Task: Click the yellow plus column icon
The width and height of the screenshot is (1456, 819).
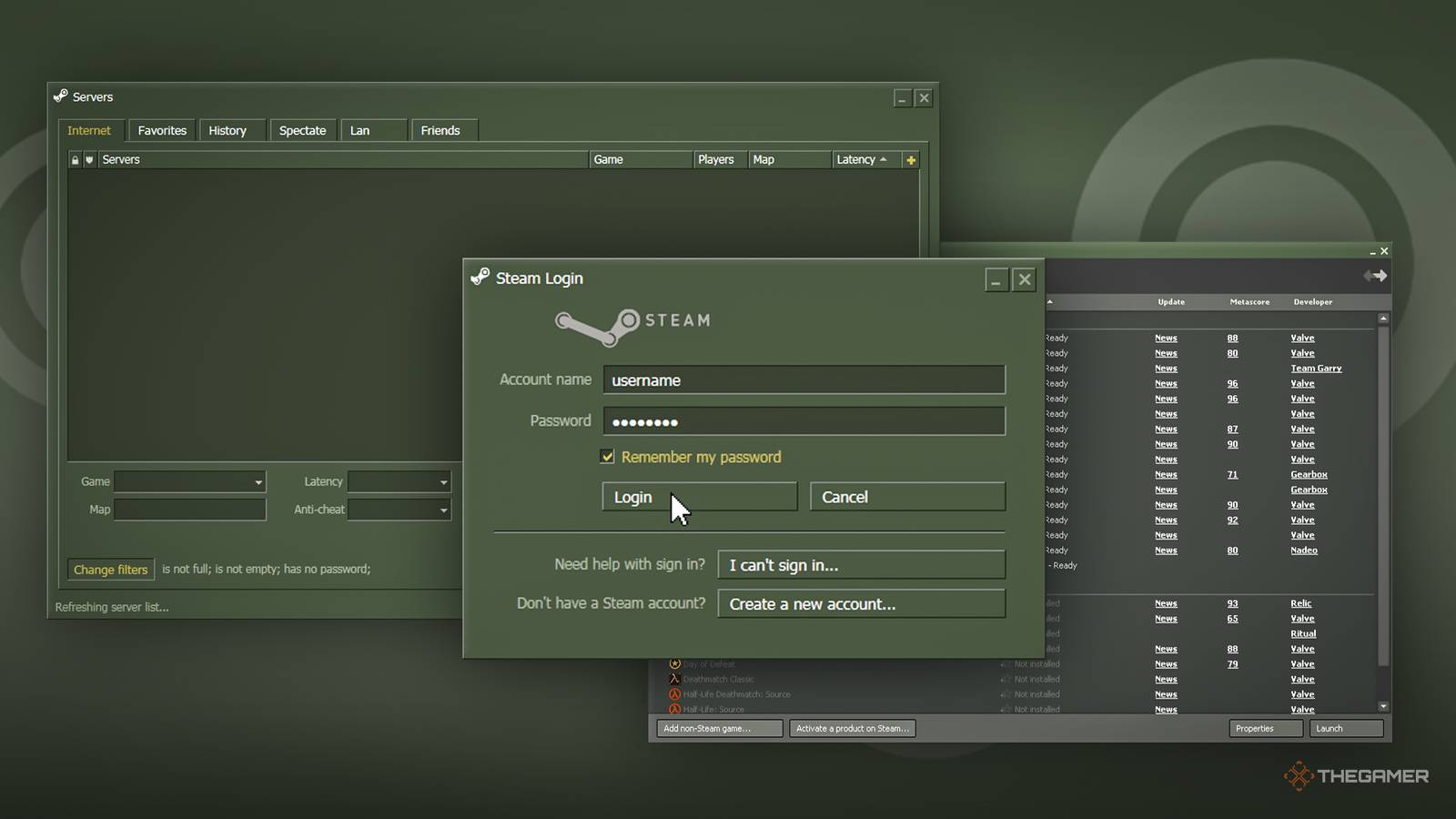Action: [910, 160]
